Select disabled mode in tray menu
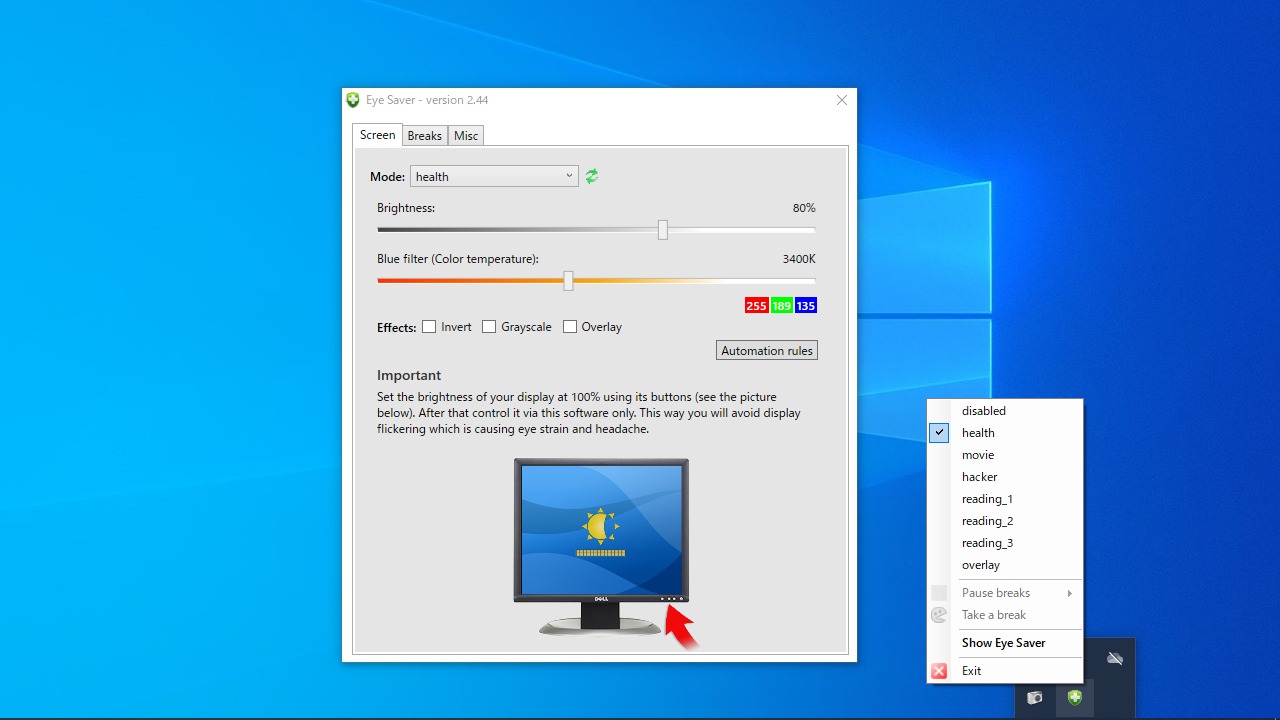Screen dimensions: 1280x720 [x=1005, y=411]
